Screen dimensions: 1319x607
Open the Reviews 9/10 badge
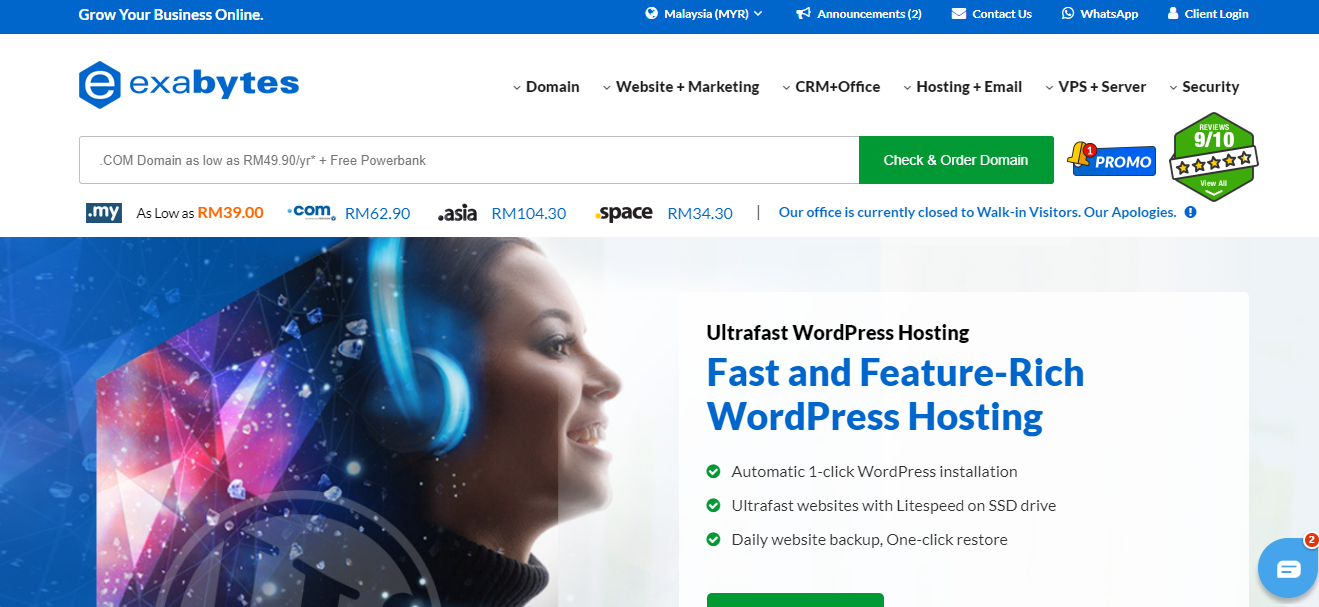pos(1213,157)
